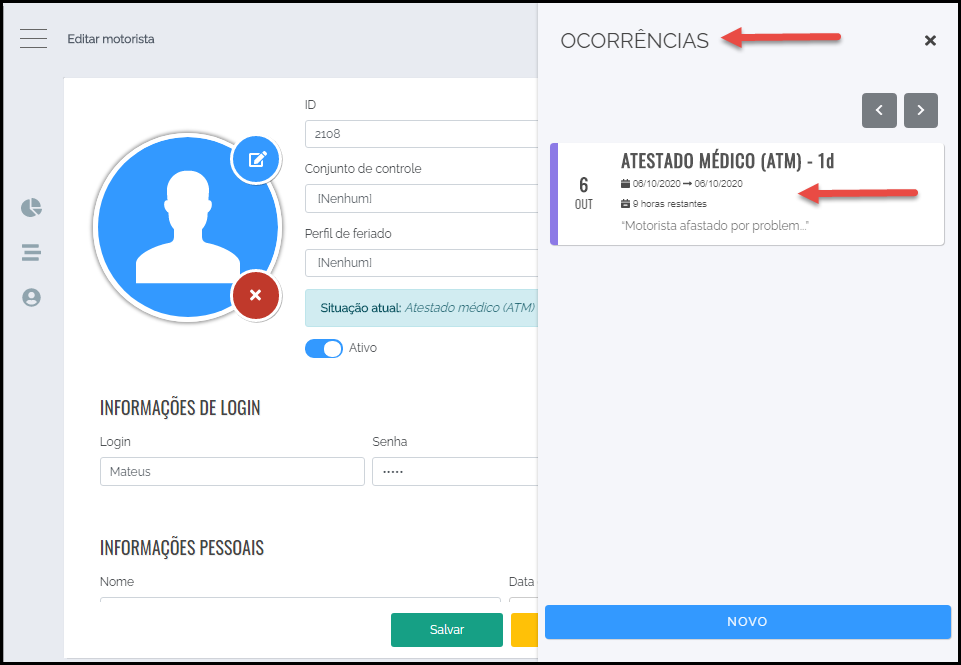
Task: Click the Salvar button
Action: click(x=446, y=630)
